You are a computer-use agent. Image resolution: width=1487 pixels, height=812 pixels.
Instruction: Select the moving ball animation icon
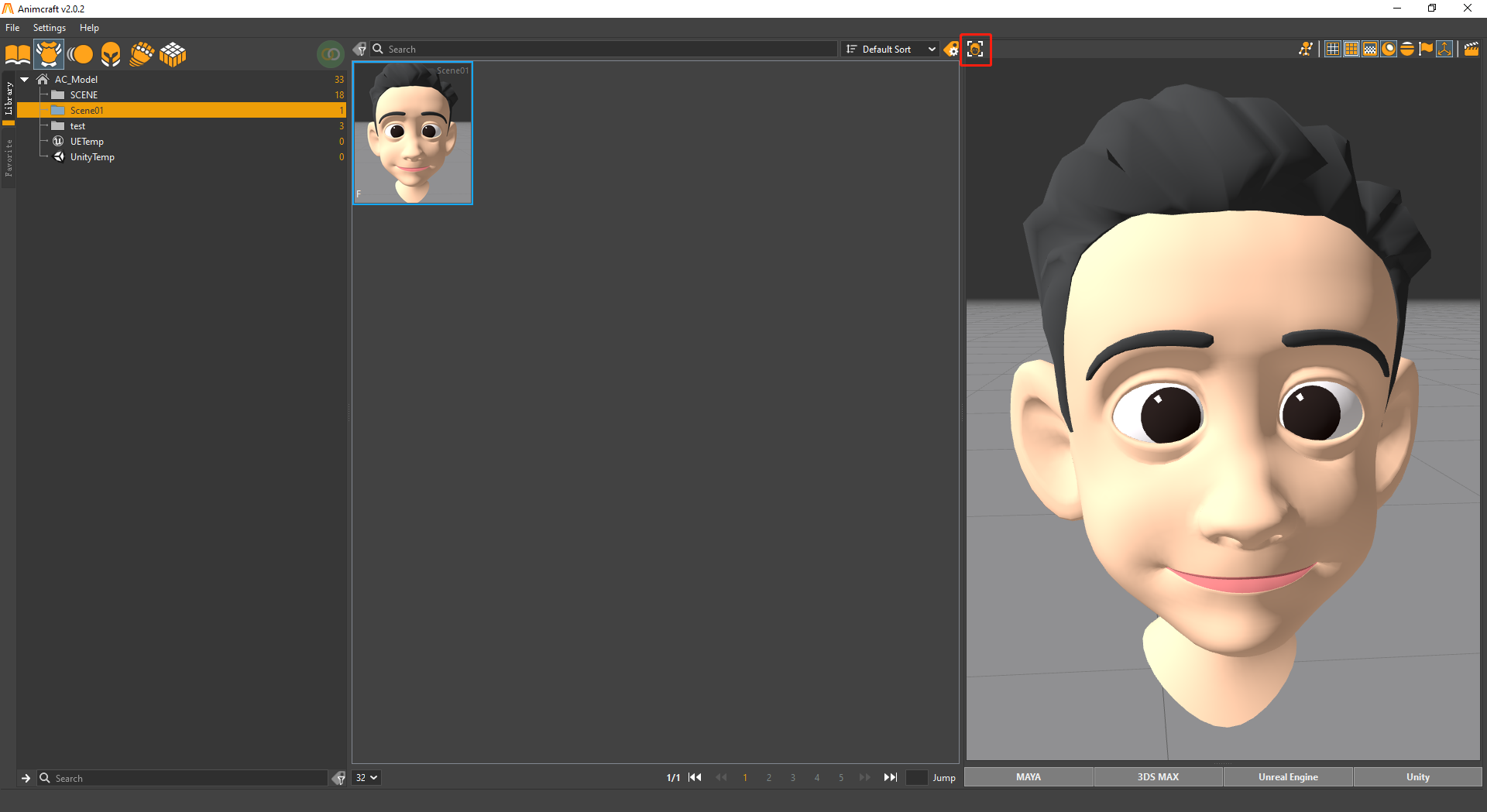click(x=80, y=54)
